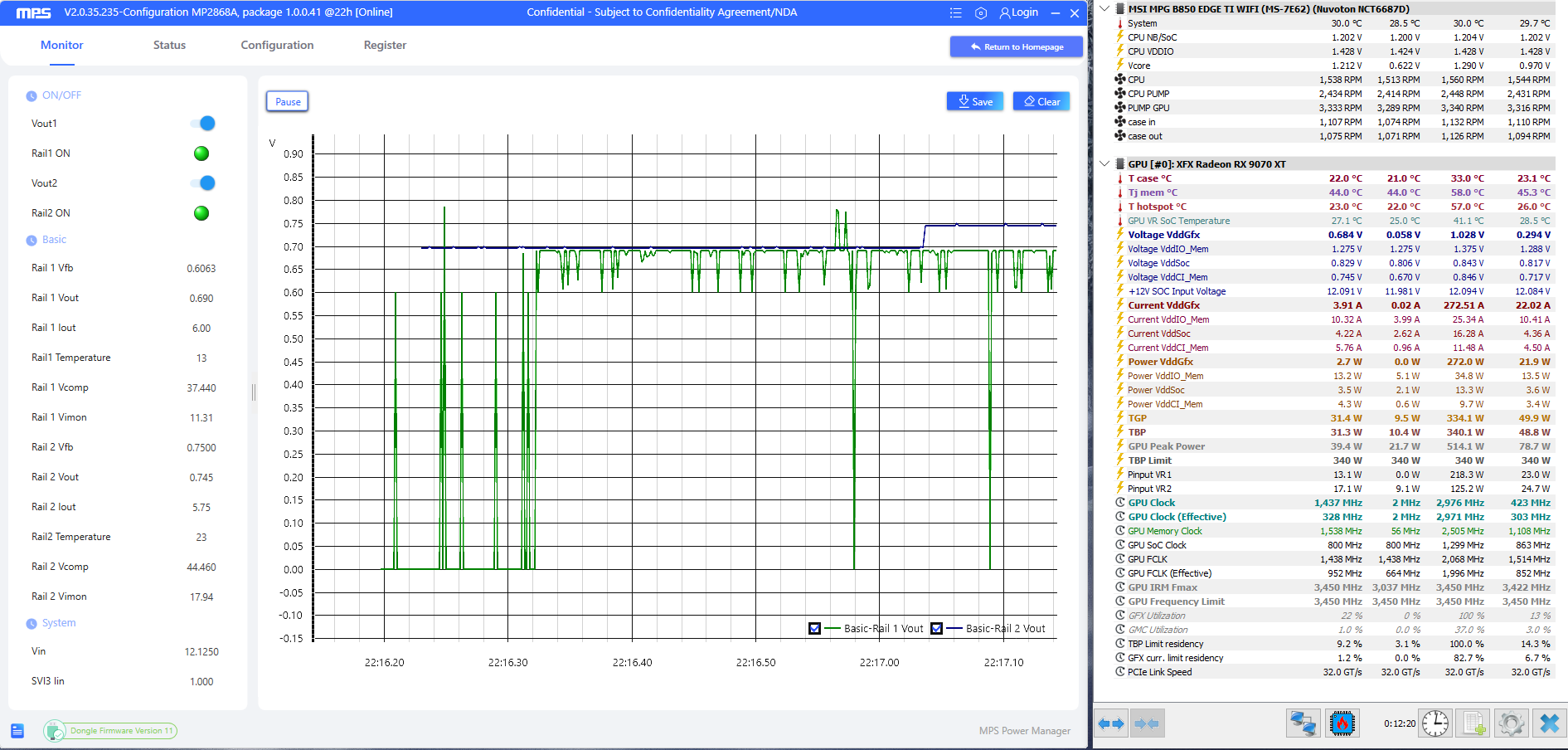This screenshot has height=750, width=1568.
Task: Open the hexagon settings icon
Action: [981, 12]
